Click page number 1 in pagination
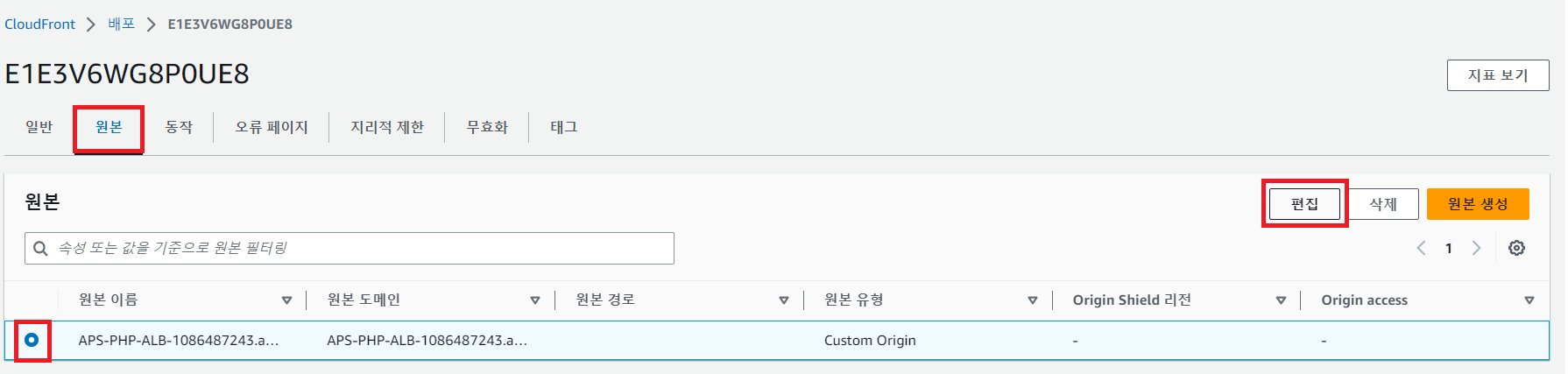Viewport: 1568px width, 374px height. (x=1449, y=249)
